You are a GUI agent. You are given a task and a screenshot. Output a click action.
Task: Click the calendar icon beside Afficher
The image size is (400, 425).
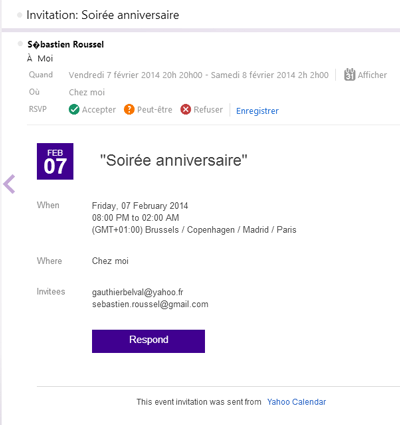349,74
